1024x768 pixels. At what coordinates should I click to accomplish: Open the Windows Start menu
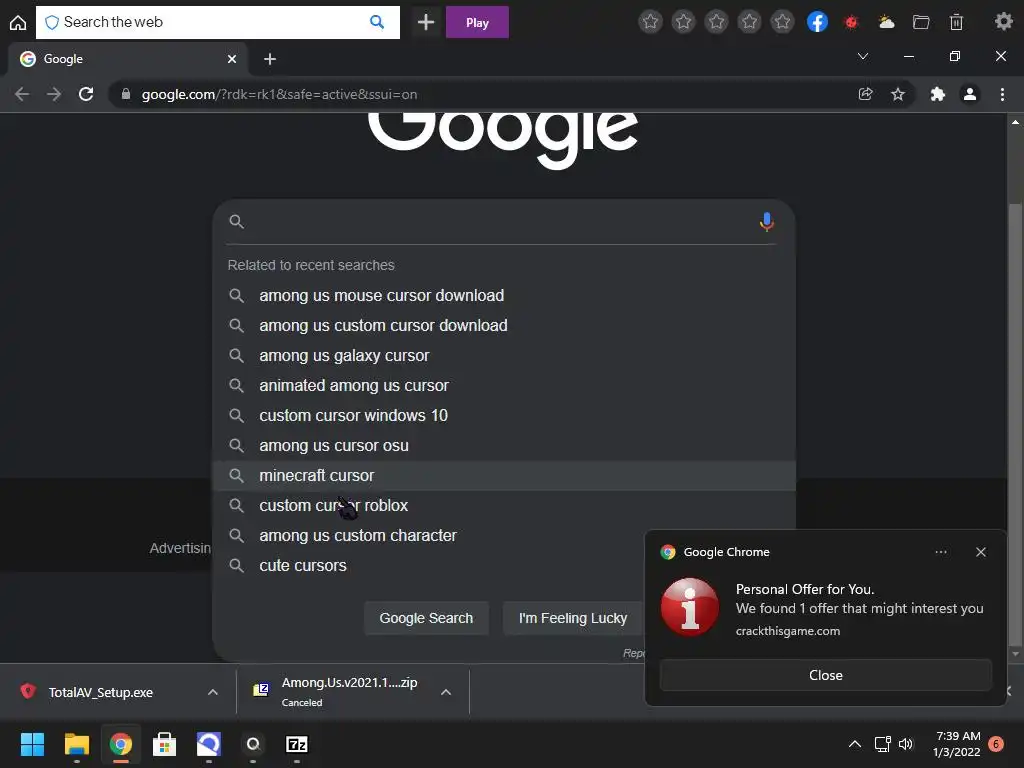(32, 744)
